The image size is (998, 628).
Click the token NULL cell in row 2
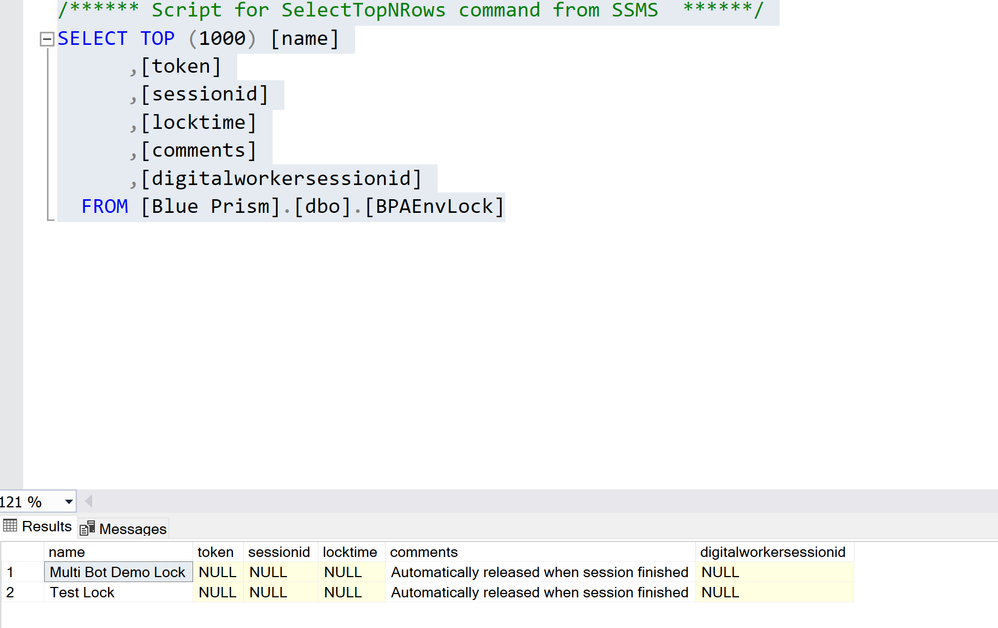tap(218, 592)
